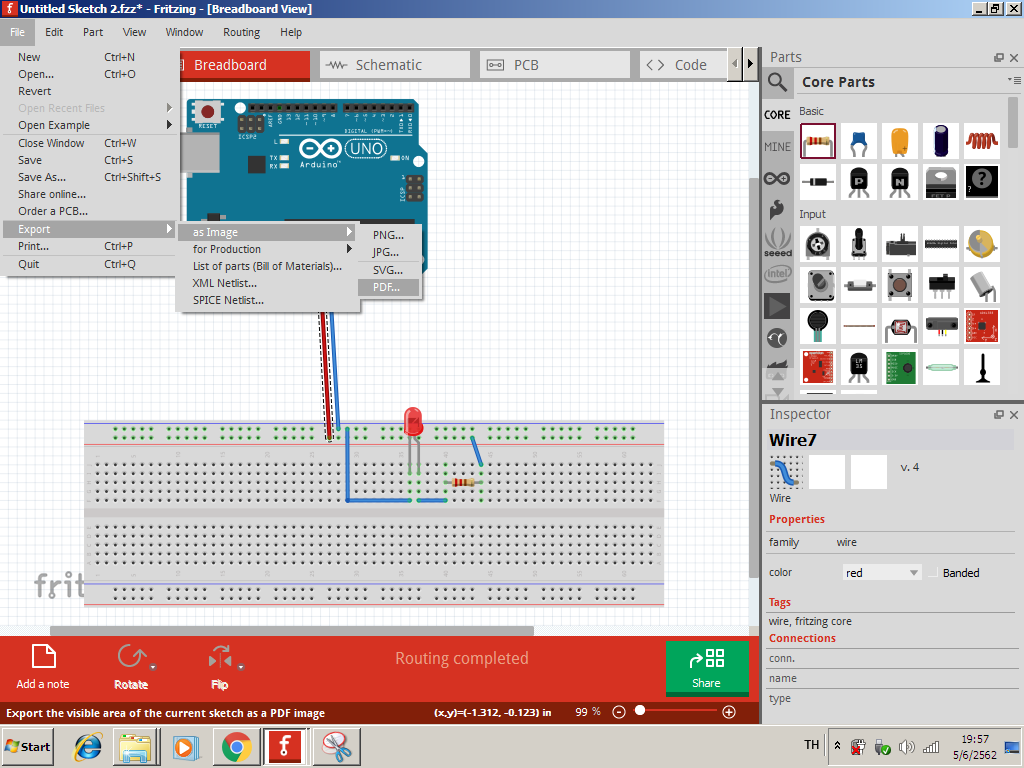The width and height of the screenshot is (1024, 768).
Task: Select the resistor on the breadboard
Action: [x=463, y=483]
